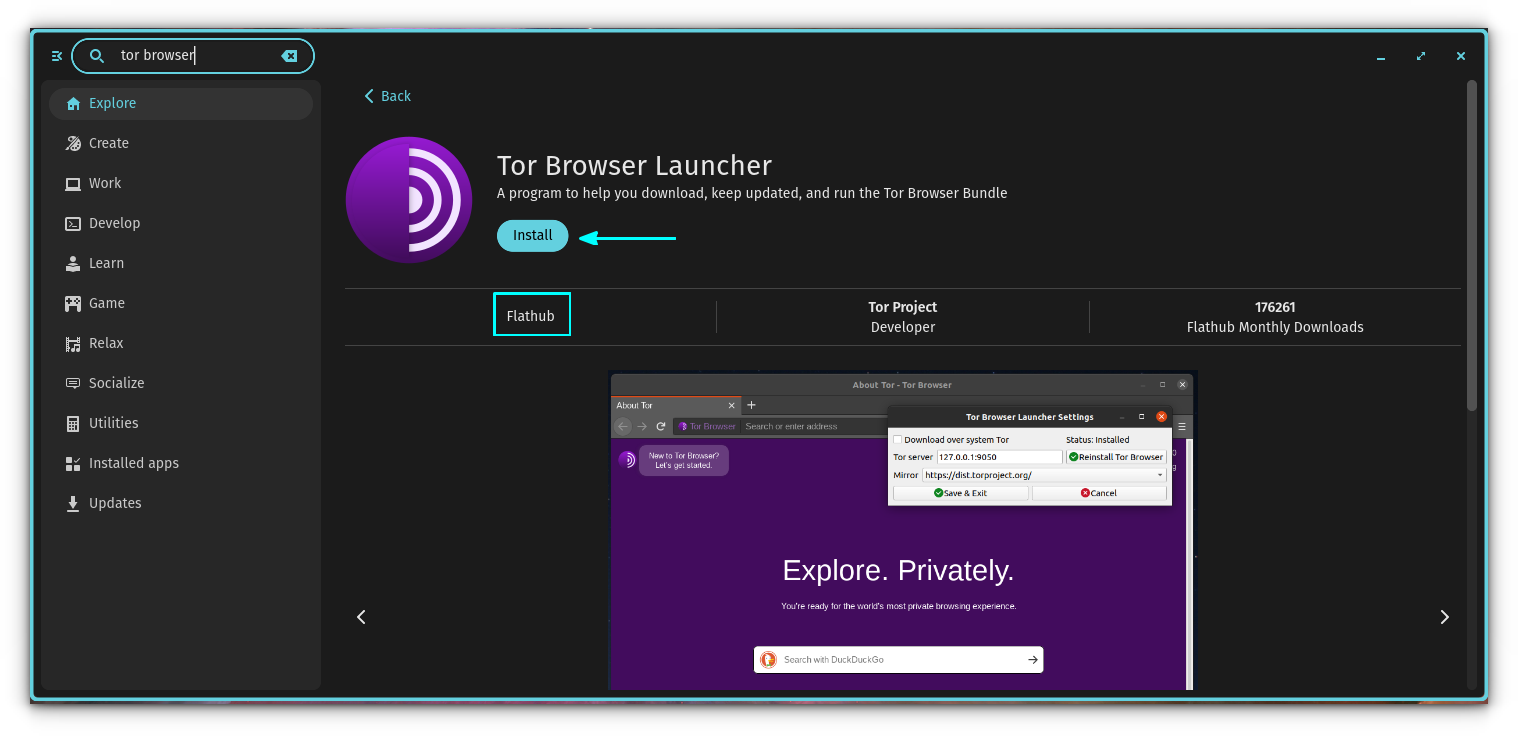
Task: Show next screenshot with right arrow
Action: click(1444, 617)
